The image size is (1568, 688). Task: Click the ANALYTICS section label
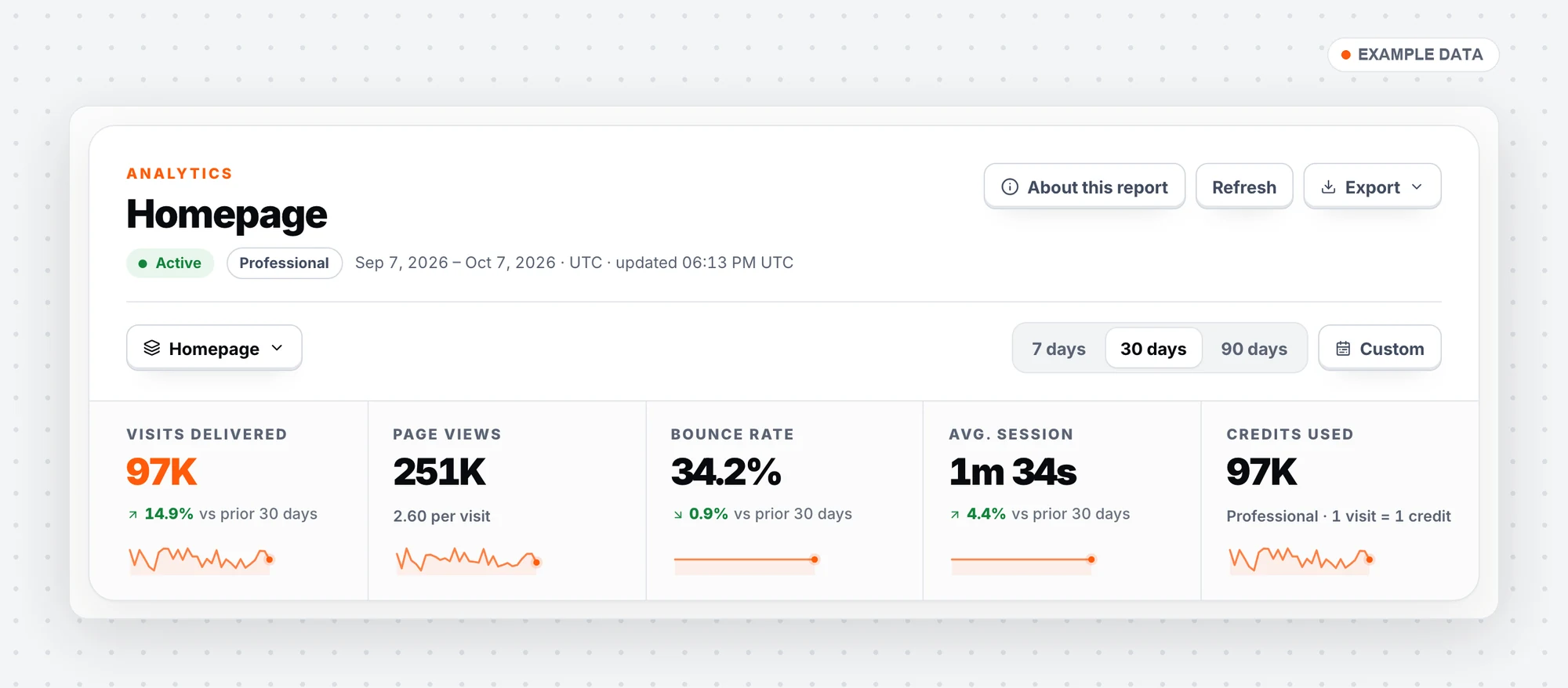coord(180,174)
